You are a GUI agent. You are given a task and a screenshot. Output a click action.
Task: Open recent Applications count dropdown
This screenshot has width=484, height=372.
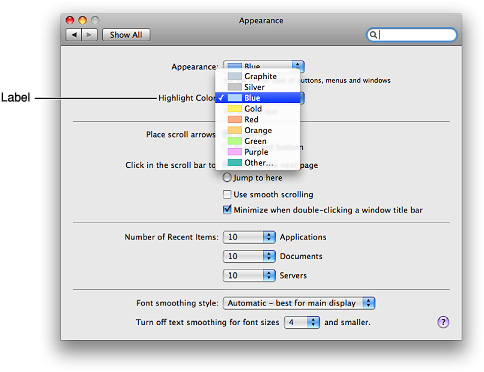[249, 237]
